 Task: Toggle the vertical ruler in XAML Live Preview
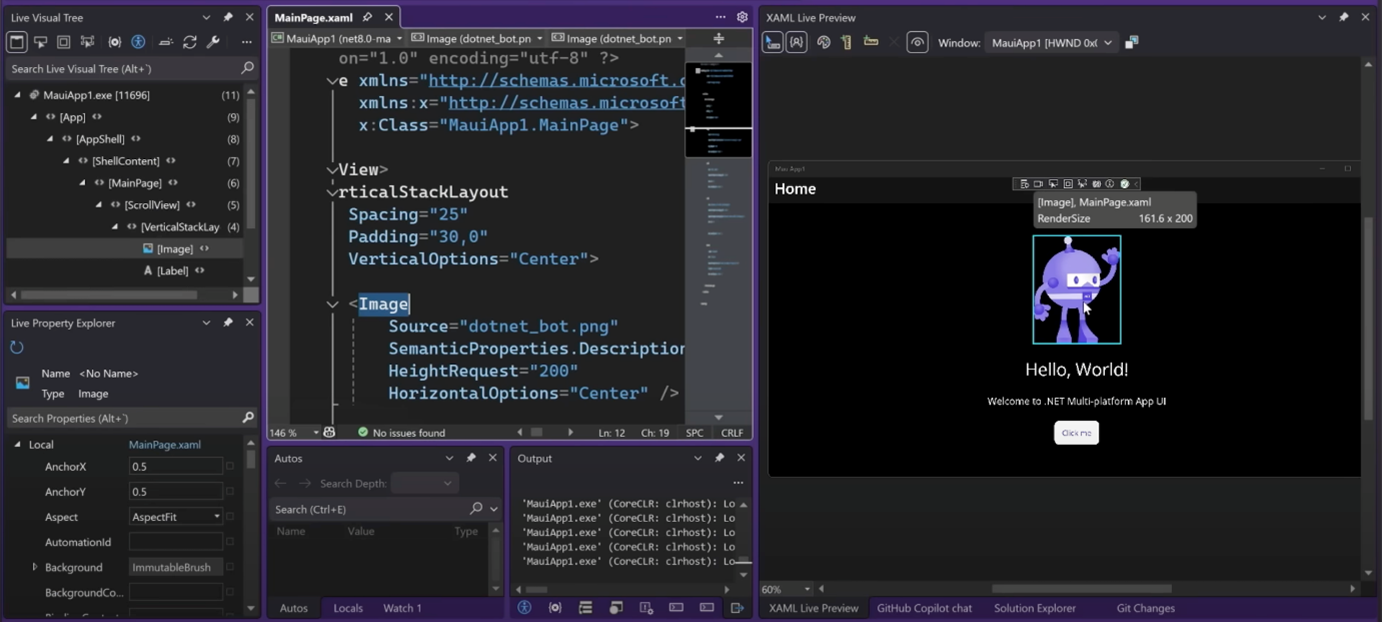point(847,42)
